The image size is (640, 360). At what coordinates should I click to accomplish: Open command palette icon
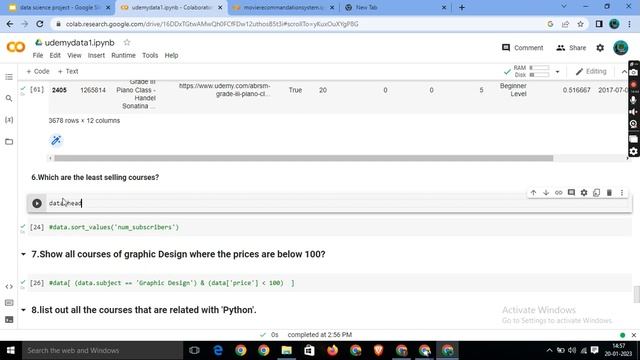pyautogui.click(x=9, y=303)
